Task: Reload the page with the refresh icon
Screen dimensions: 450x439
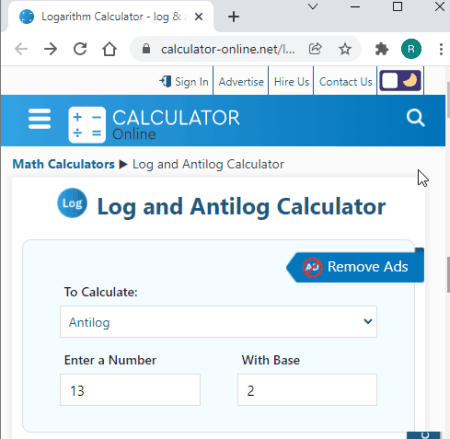Action: [80, 49]
